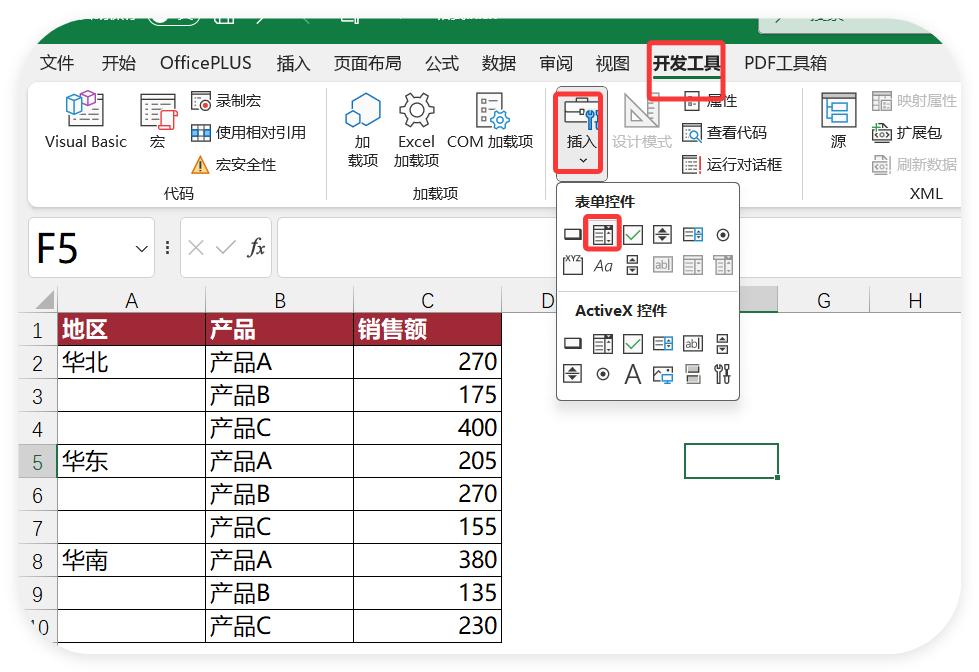The height and width of the screenshot is (672, 979).
Task: Insert form control Check Box
Action: click(x=632, y=235)
